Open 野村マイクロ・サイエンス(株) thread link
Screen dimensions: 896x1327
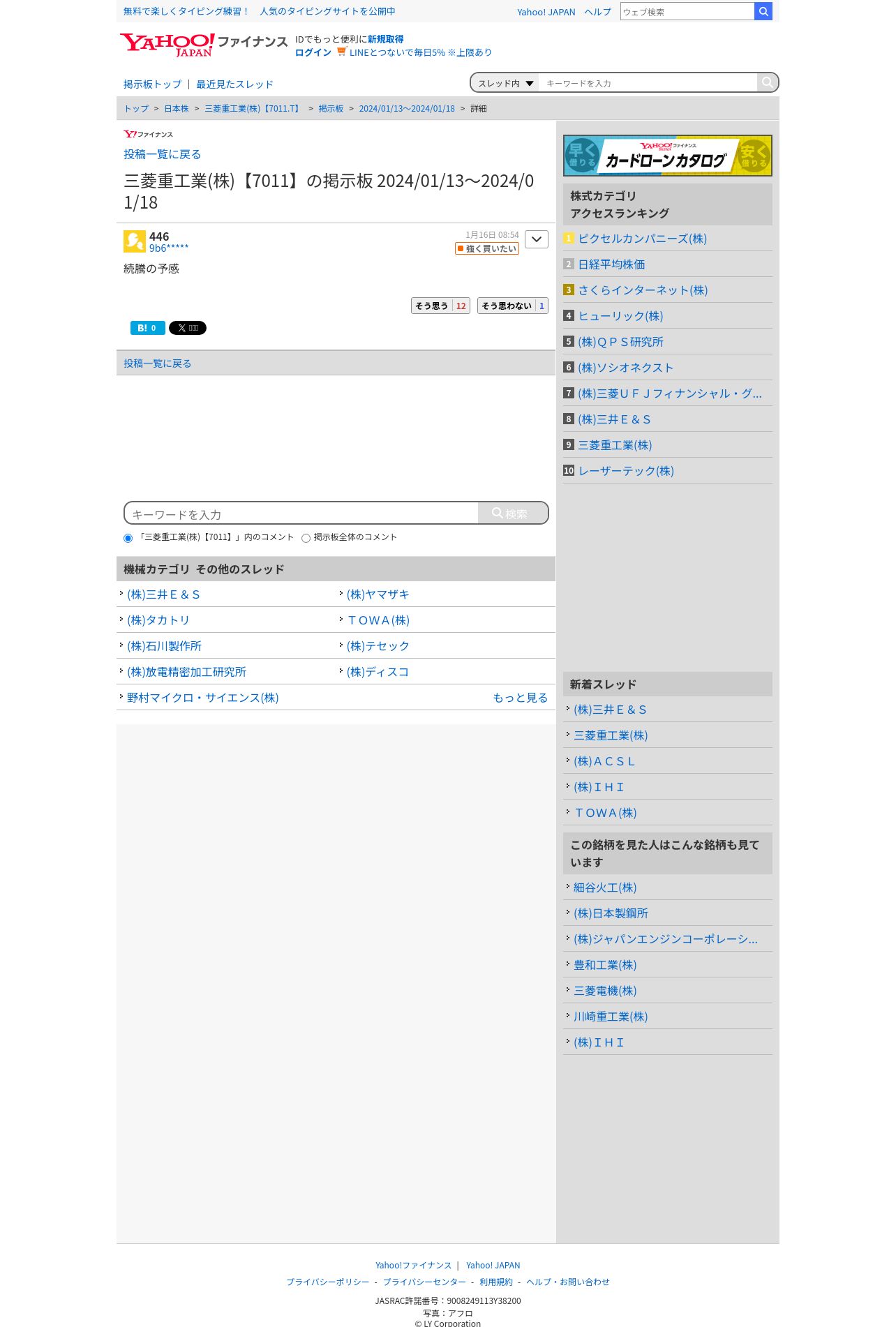pyautogui.click(x=202, y=698)
